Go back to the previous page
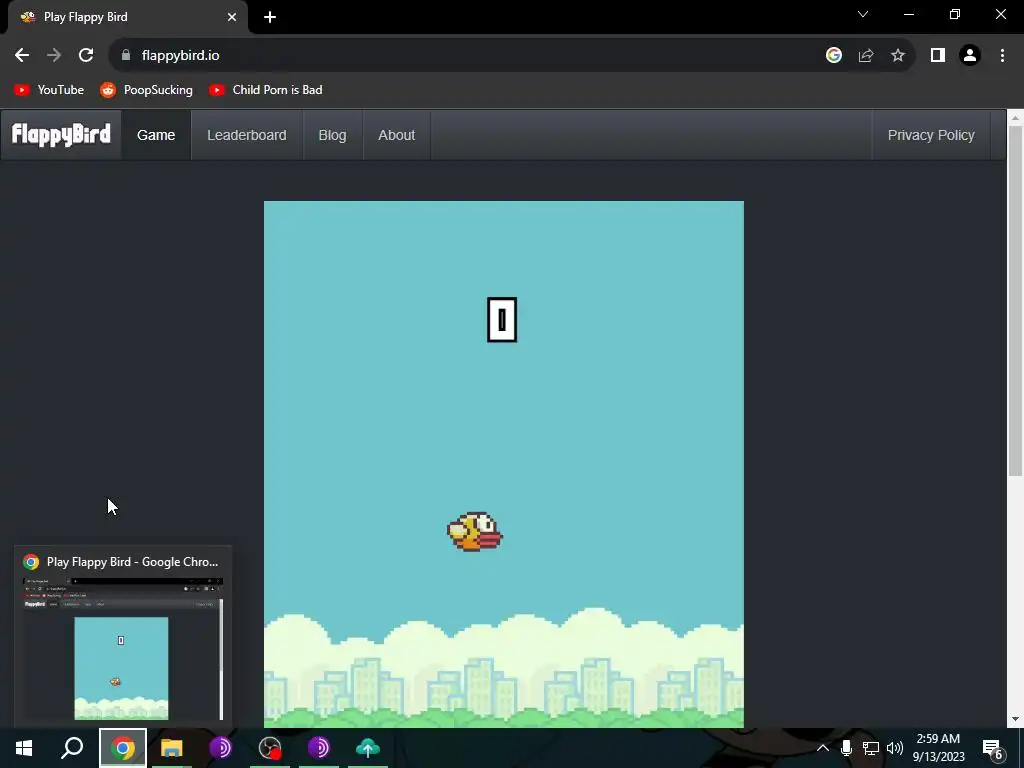 coord(22,56)
